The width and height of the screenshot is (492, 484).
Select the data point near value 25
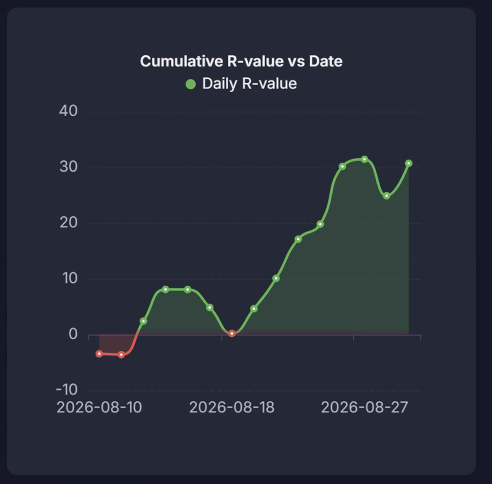pyautogui.click(x=386, y=196)
